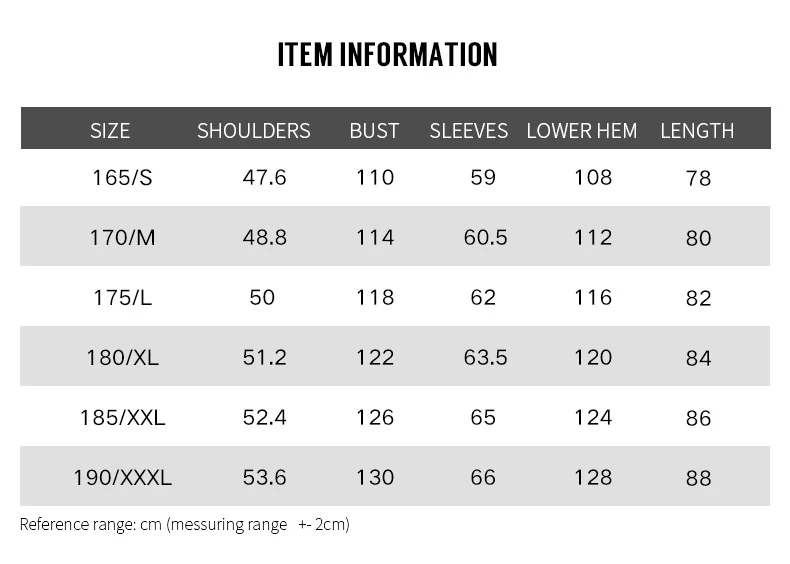Click the 185/XXL size label
This screenshot has height=564, width=790.
click(x=122, y=417)
